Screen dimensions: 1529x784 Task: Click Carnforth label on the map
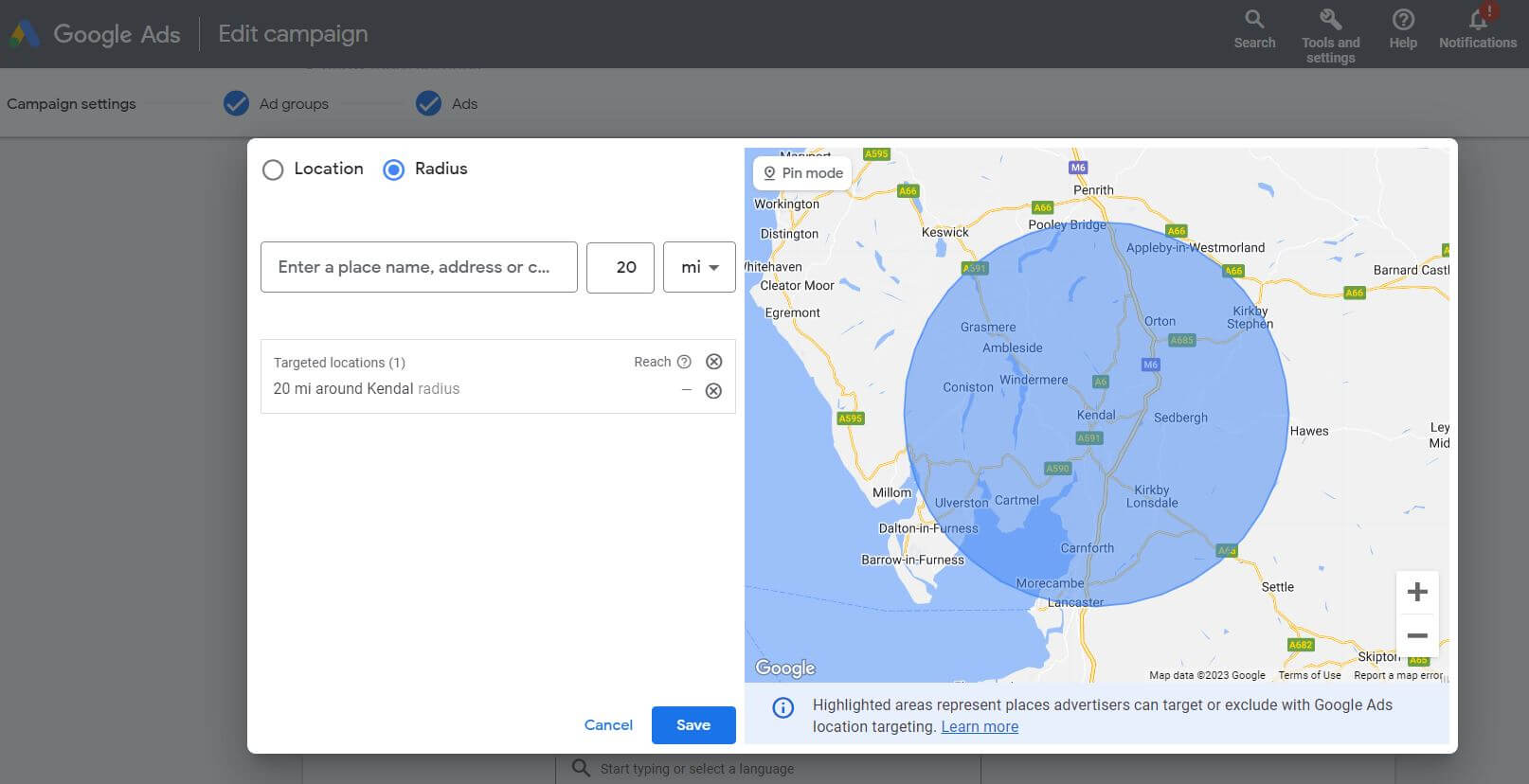click(1087, 548)
